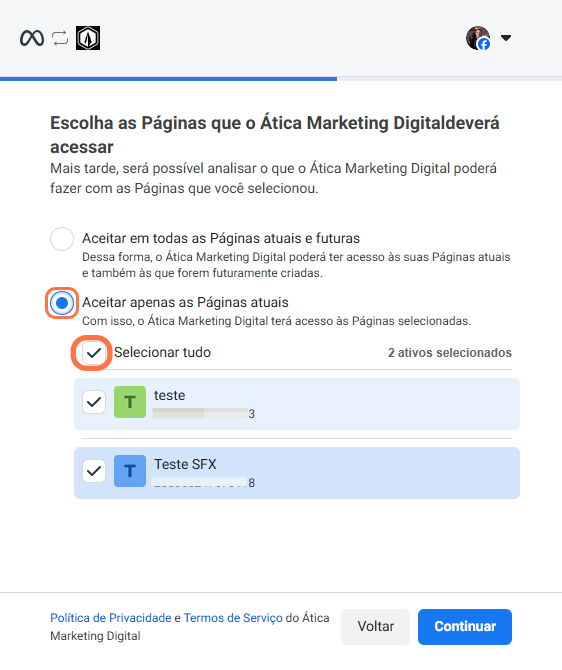The width and height of the screenshot is (562, 670).
Task: Uncheck the teste page checkbox
Action: click(x=94, y=402)
